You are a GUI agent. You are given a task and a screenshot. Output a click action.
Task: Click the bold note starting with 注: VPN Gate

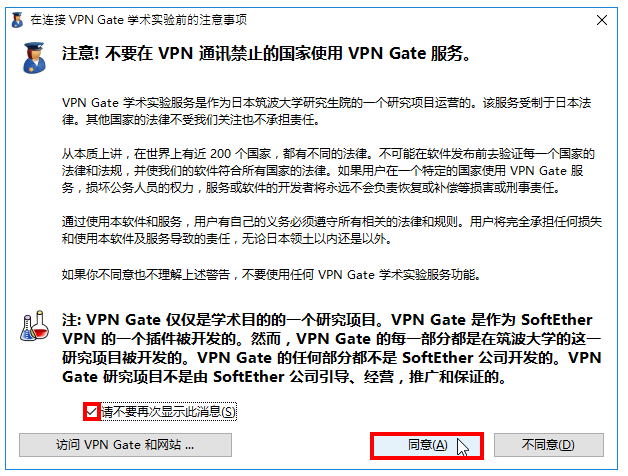(332, 348)
